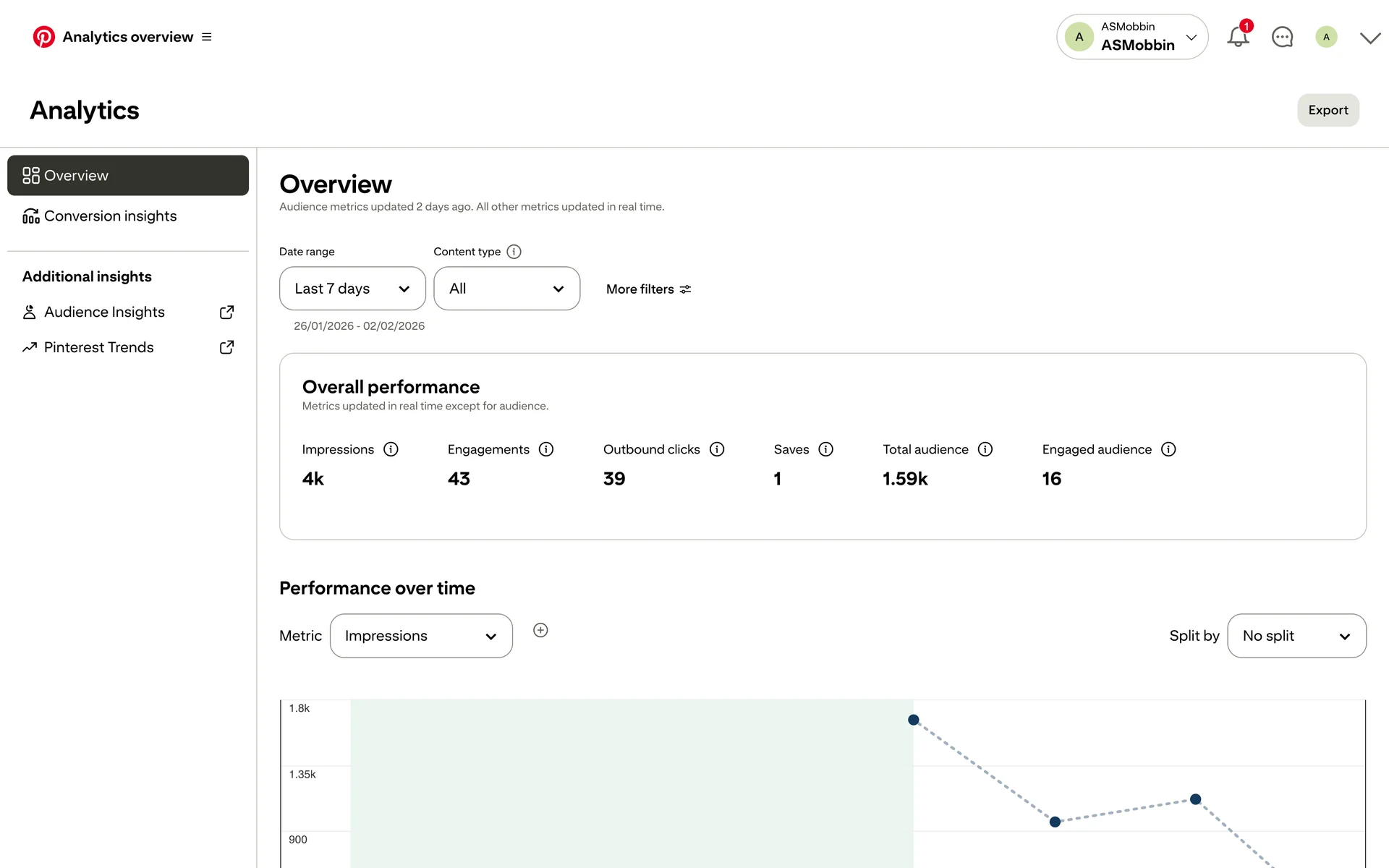The width and height of the screenshot is (1389, 868).
Task: Select the Overview sidebar item
Action: click(128, 176)
